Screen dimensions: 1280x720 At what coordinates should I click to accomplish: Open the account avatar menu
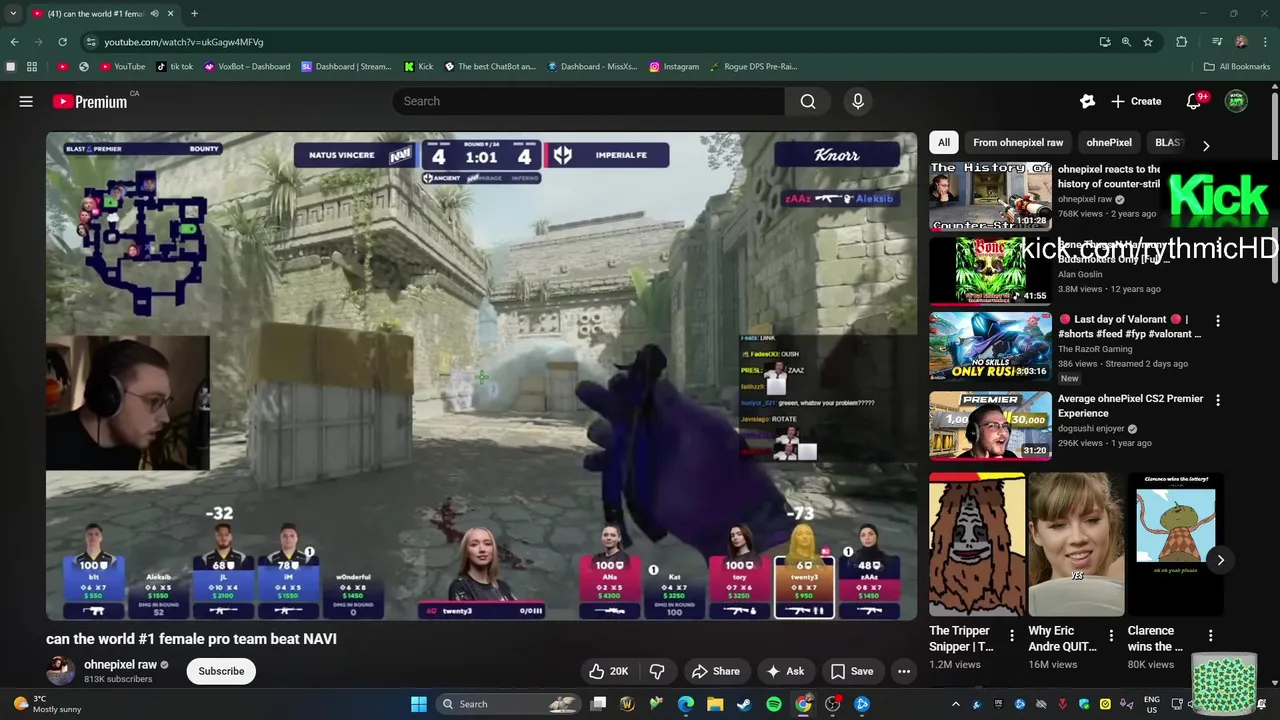point(1236,101)
